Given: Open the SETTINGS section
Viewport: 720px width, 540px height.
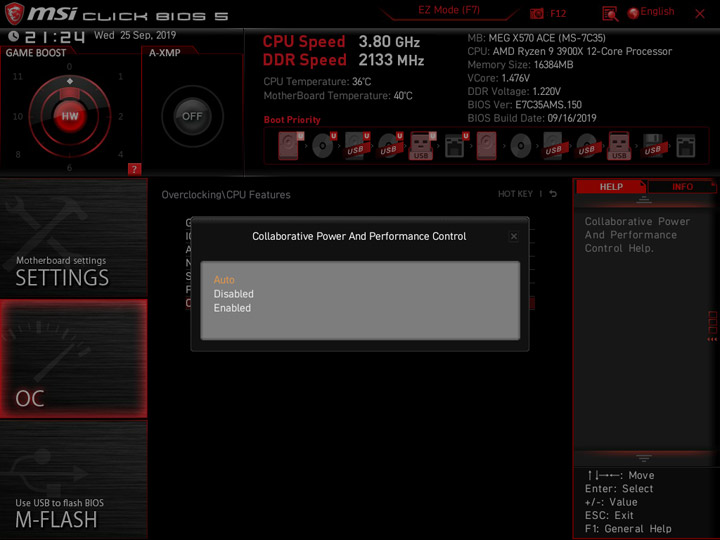Looking at the screenshot, I should point(73,238).
